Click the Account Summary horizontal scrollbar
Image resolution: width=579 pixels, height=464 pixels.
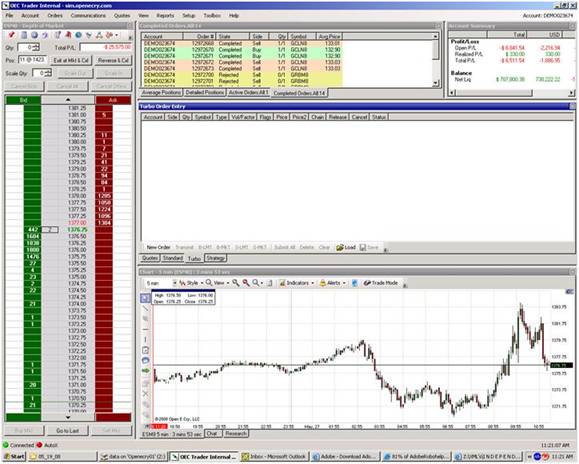(x=511, y=93)
